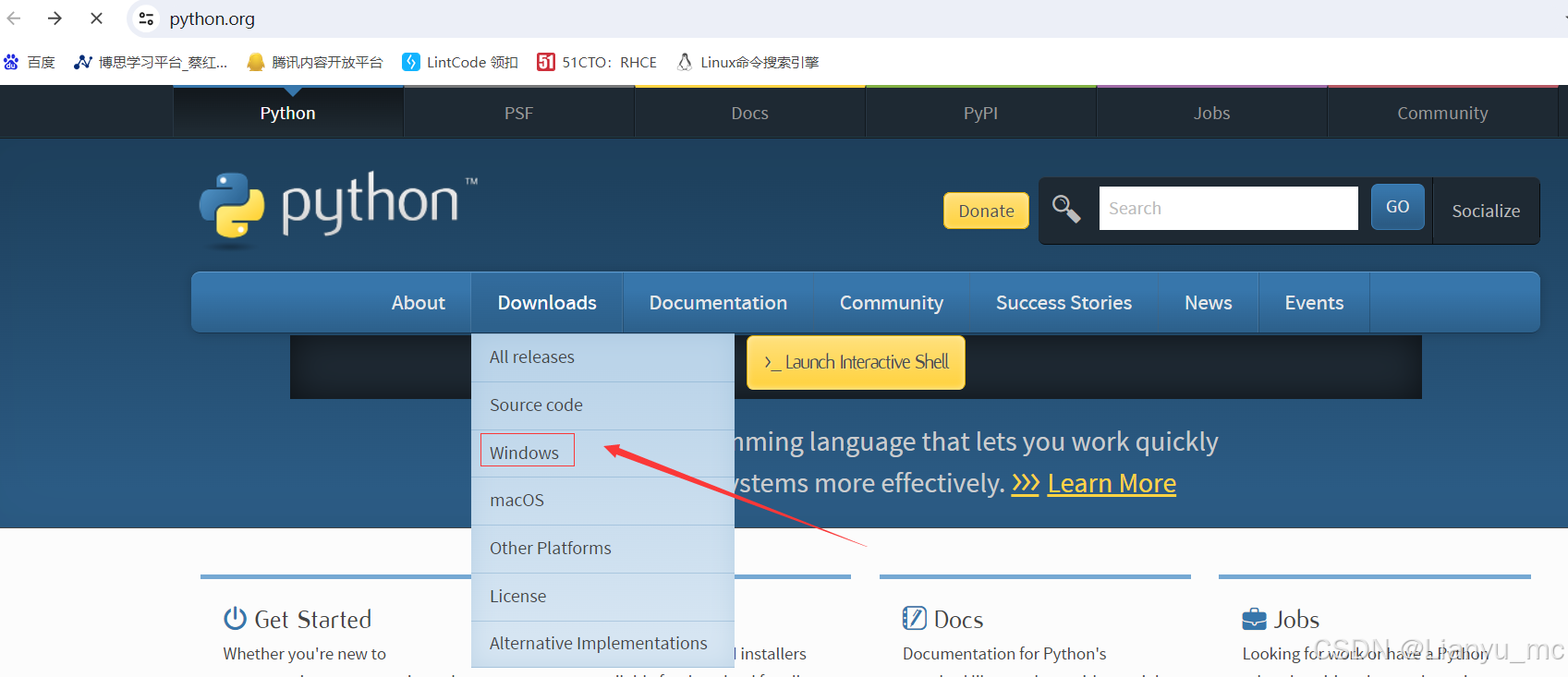Choose License from Downloads menu
Viewport: 1568px width, 677px height.
602,597
